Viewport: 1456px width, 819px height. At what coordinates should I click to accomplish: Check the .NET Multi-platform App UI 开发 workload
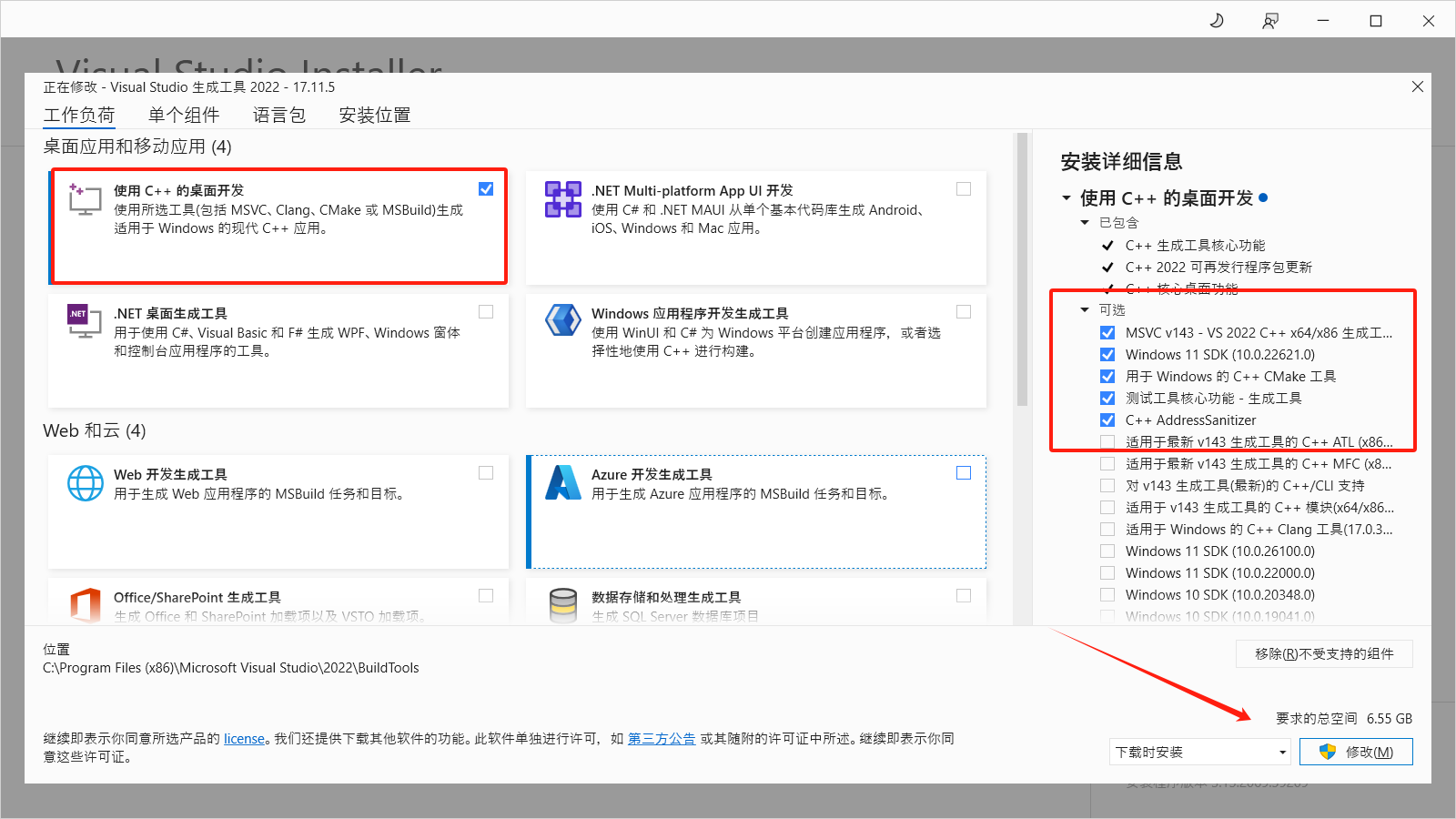click(x=964, y=189)
